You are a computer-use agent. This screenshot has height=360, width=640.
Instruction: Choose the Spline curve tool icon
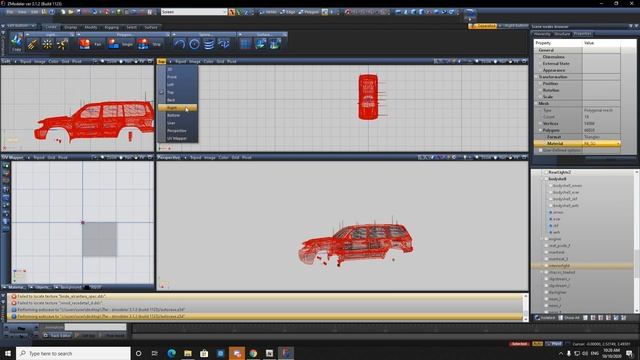click(224, 44)
